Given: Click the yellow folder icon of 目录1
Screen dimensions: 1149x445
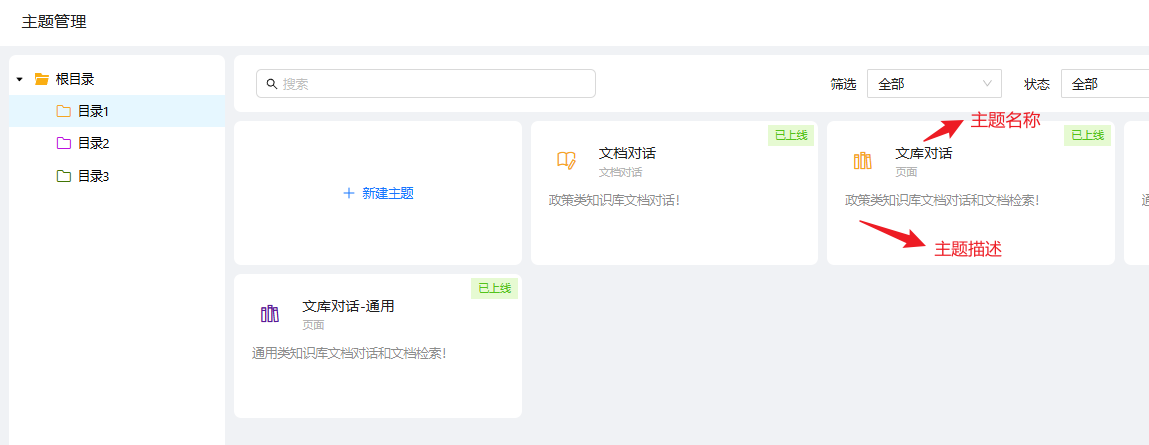Looking at the screenshot, I should click(x=64, y=111).
